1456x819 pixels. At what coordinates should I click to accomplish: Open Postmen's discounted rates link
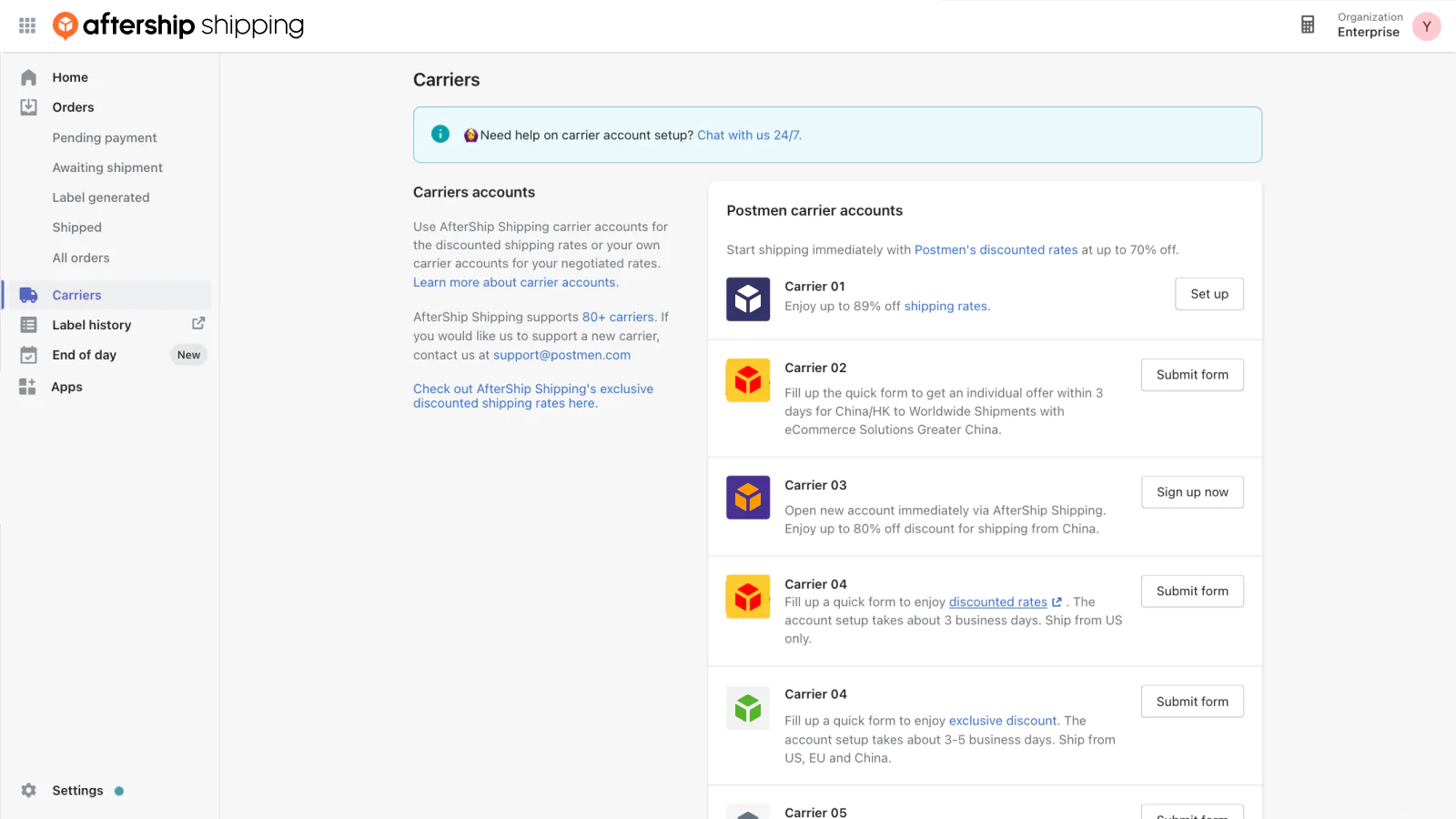coord(996,249)
